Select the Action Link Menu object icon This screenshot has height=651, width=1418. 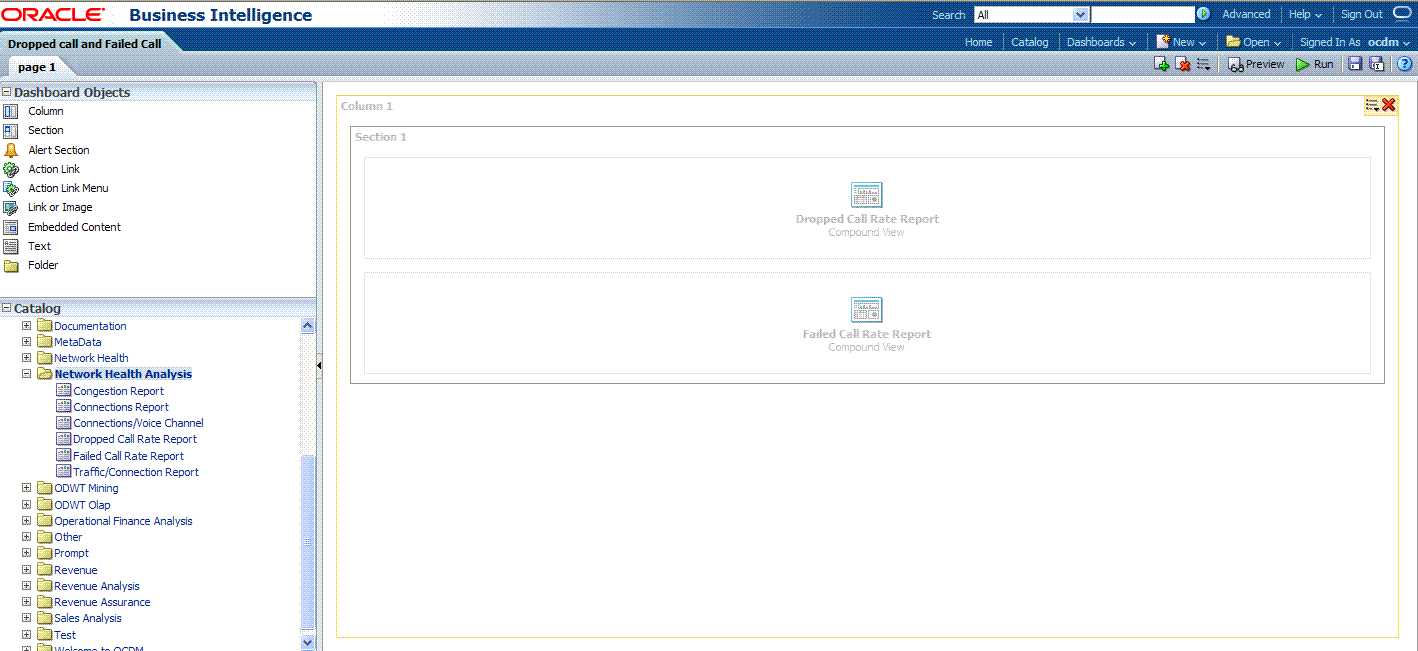tap(11, 188)
